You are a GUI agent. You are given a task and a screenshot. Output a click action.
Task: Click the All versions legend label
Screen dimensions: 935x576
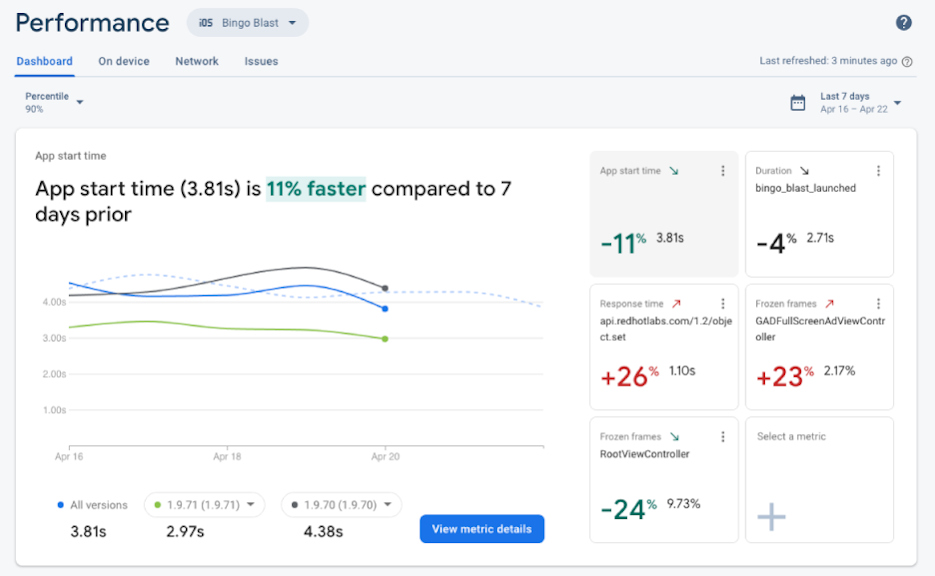99,505
